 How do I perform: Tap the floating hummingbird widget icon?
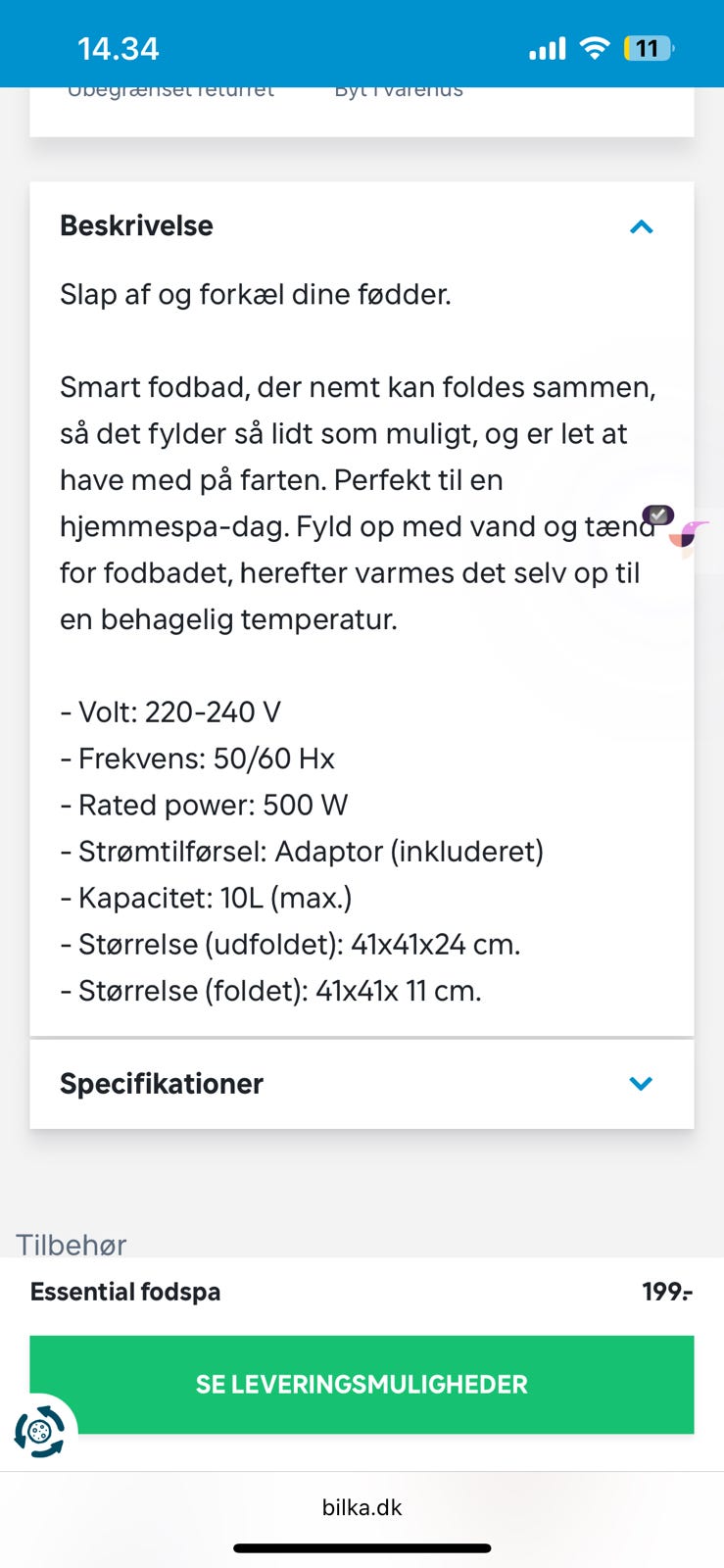tap(694, 535)
